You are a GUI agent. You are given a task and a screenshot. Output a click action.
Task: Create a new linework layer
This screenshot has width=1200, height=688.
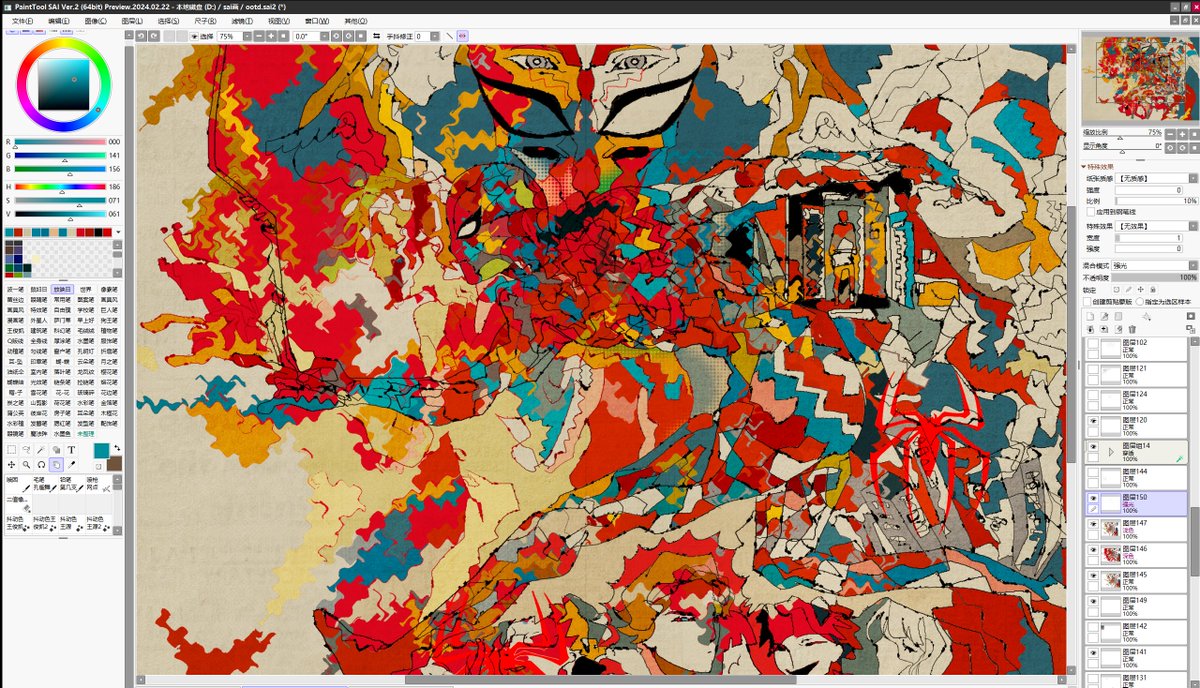click(x=1104, y=317)
